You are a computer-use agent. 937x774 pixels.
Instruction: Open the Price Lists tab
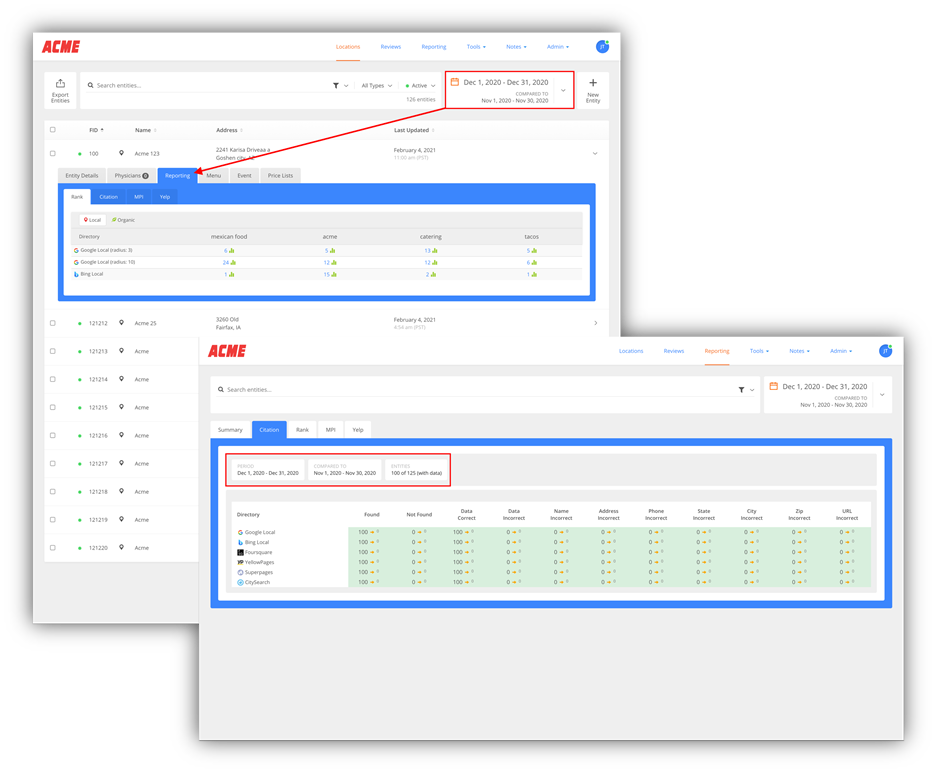(x=280, y=176)
